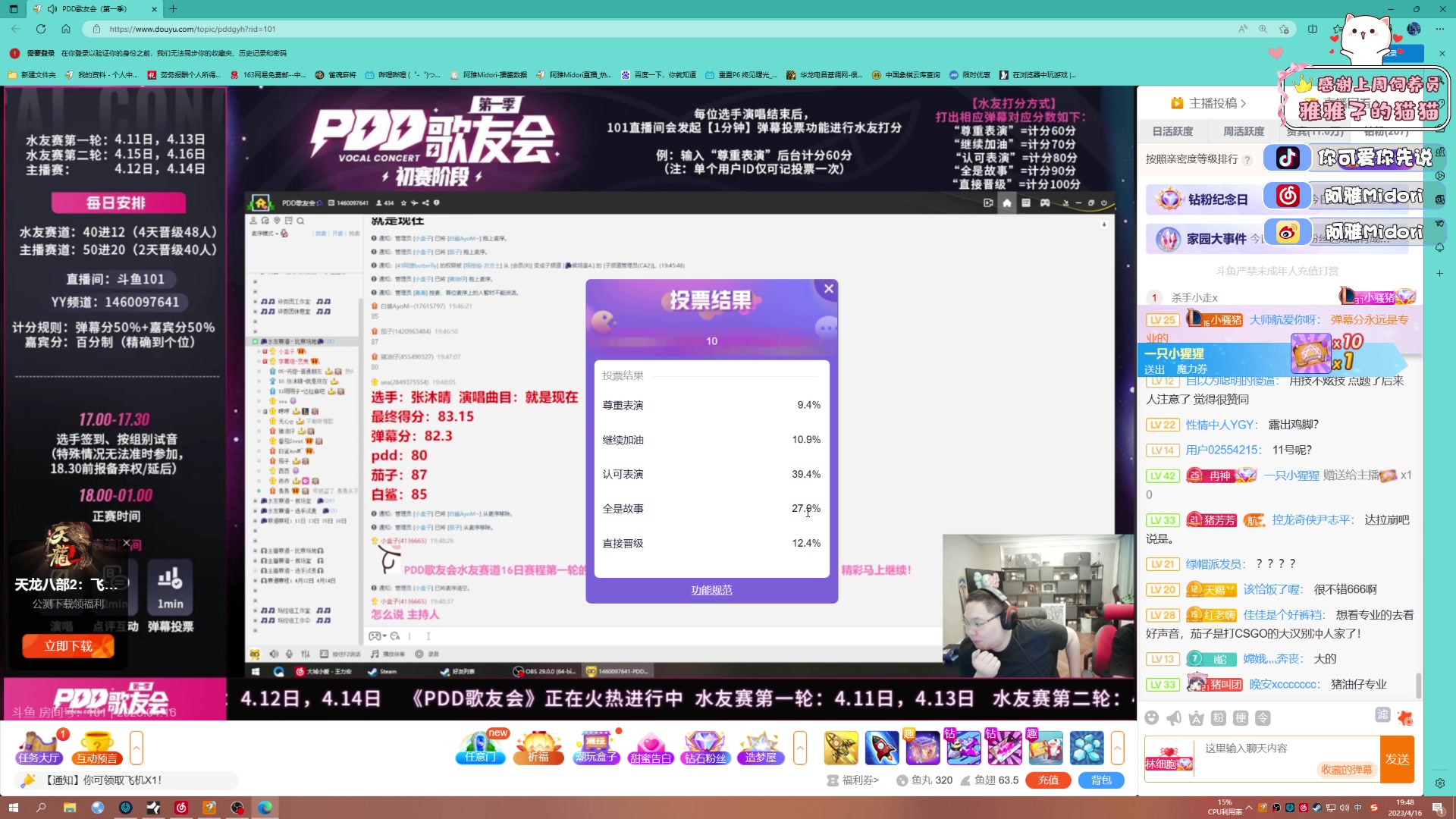The image size is (1456, 819).
Task: Open the 钻石粉丝 diamond gift
Action: pos(705,747)
